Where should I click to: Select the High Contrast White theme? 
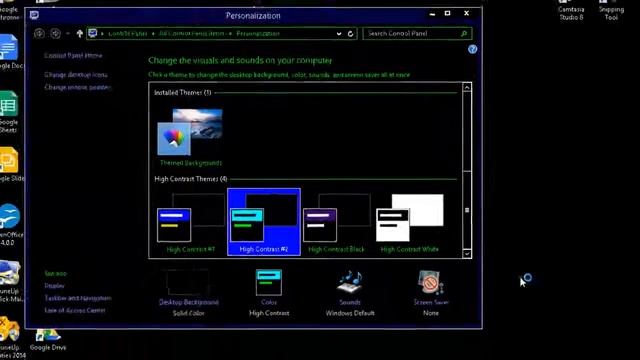pos(409,223)
